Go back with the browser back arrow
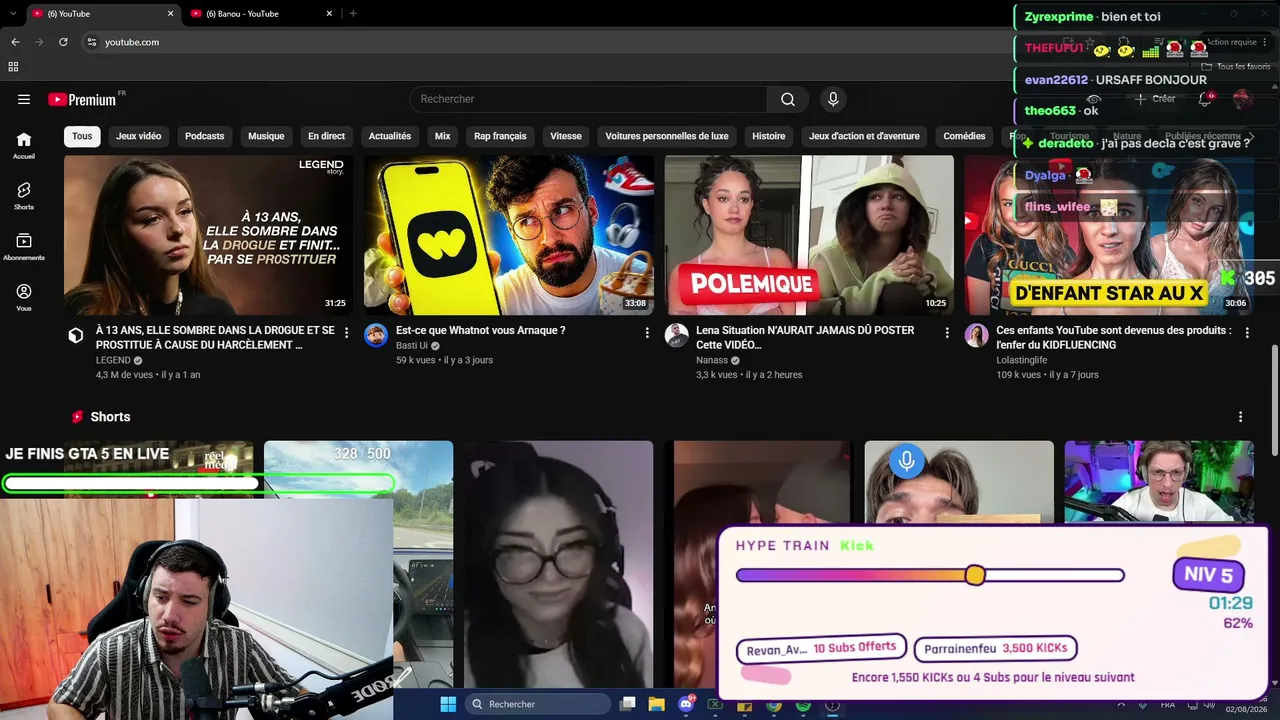 [x=15, y=42]
